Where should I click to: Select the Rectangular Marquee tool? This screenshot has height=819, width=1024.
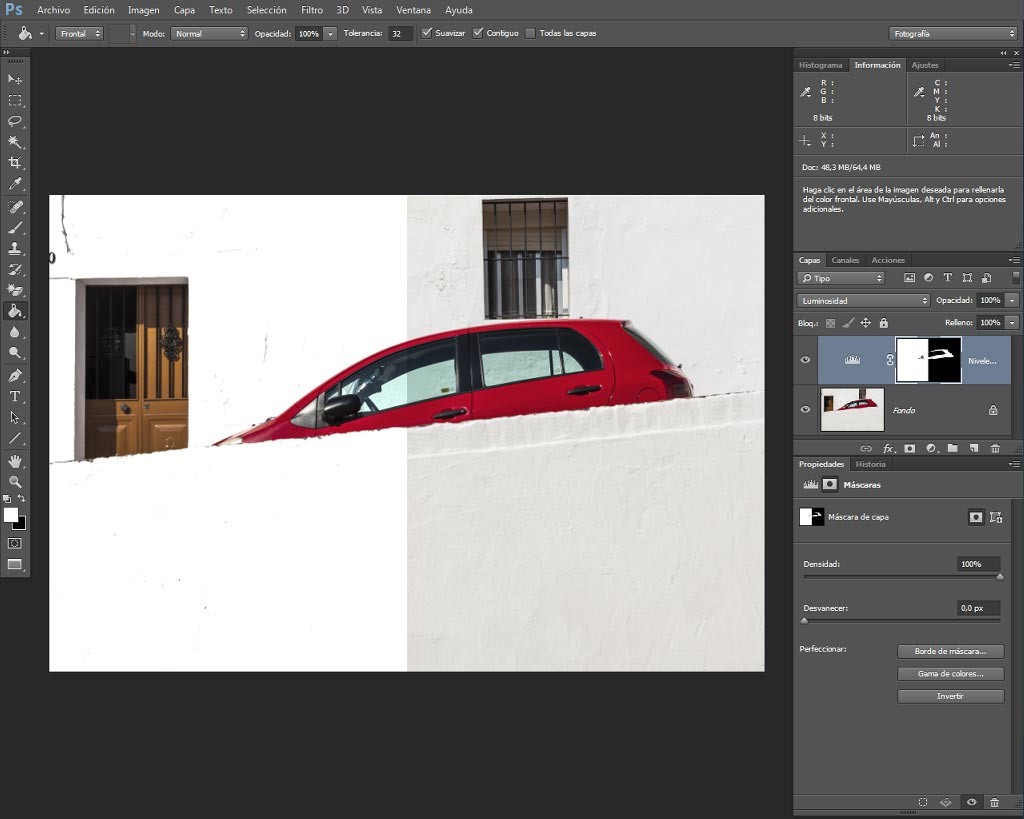14,101
